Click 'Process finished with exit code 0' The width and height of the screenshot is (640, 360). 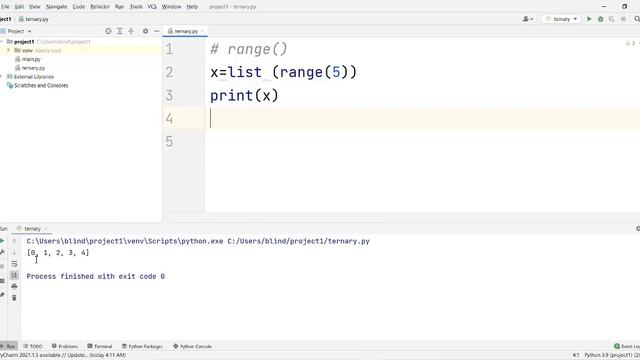pyautogui.click(x=96, y=276)
